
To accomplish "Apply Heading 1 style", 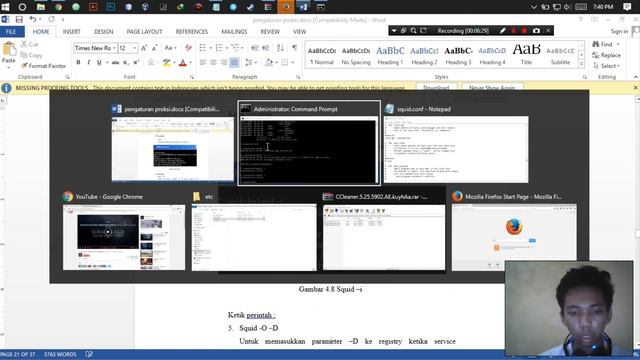I will coord(390,55).
